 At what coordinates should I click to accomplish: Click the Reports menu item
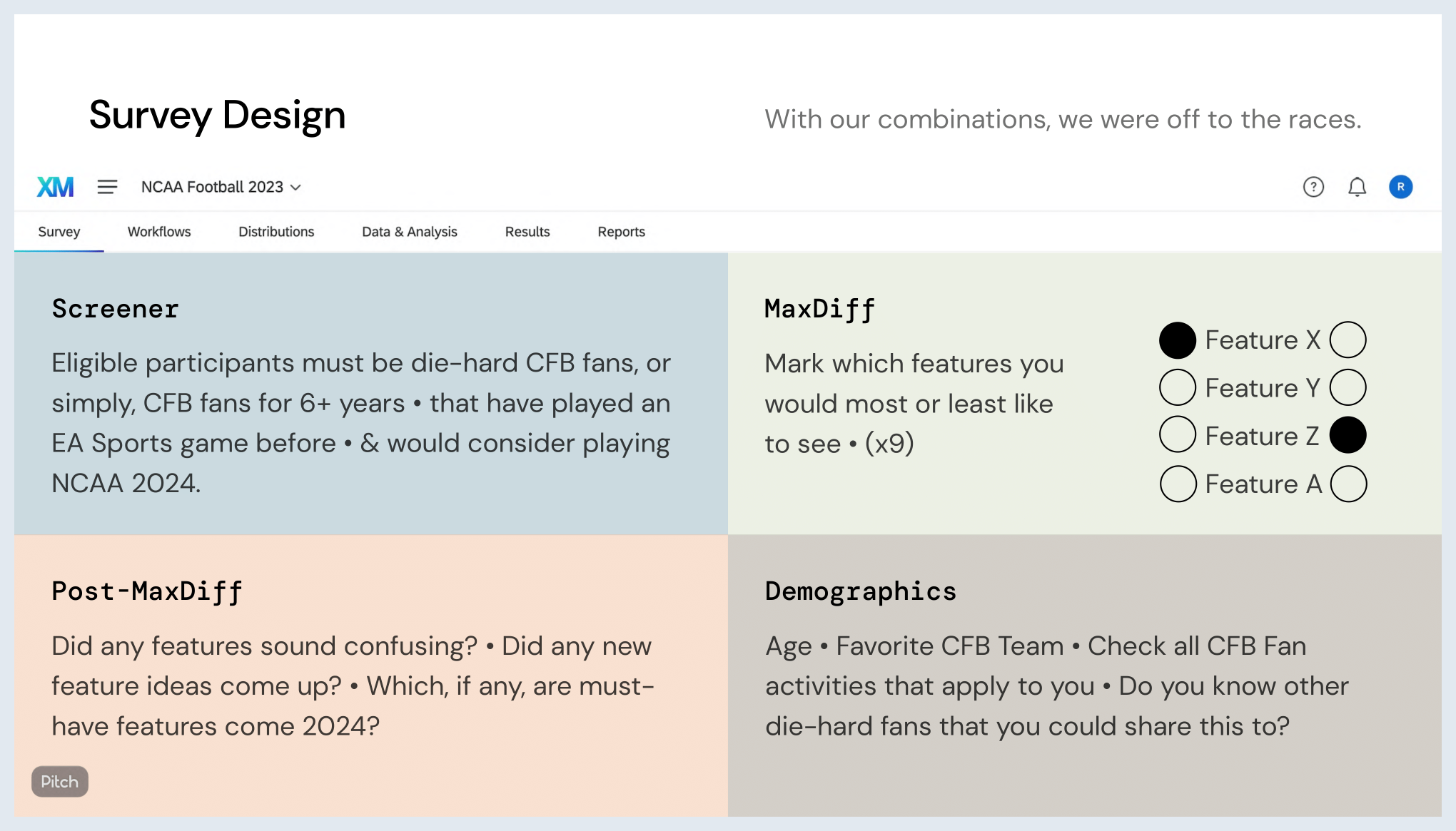point(621,232)
